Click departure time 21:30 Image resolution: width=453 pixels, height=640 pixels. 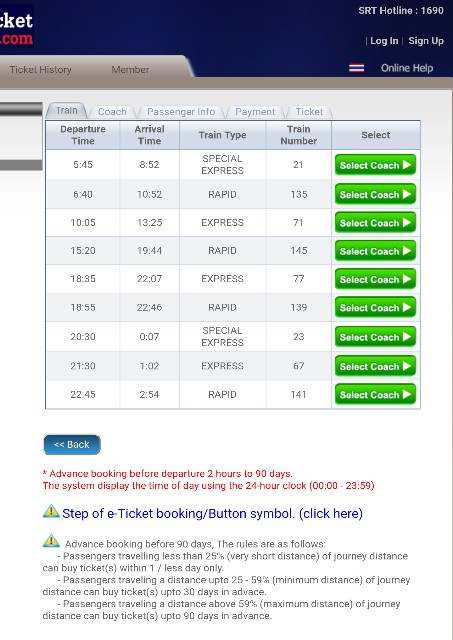coord(83,366)
